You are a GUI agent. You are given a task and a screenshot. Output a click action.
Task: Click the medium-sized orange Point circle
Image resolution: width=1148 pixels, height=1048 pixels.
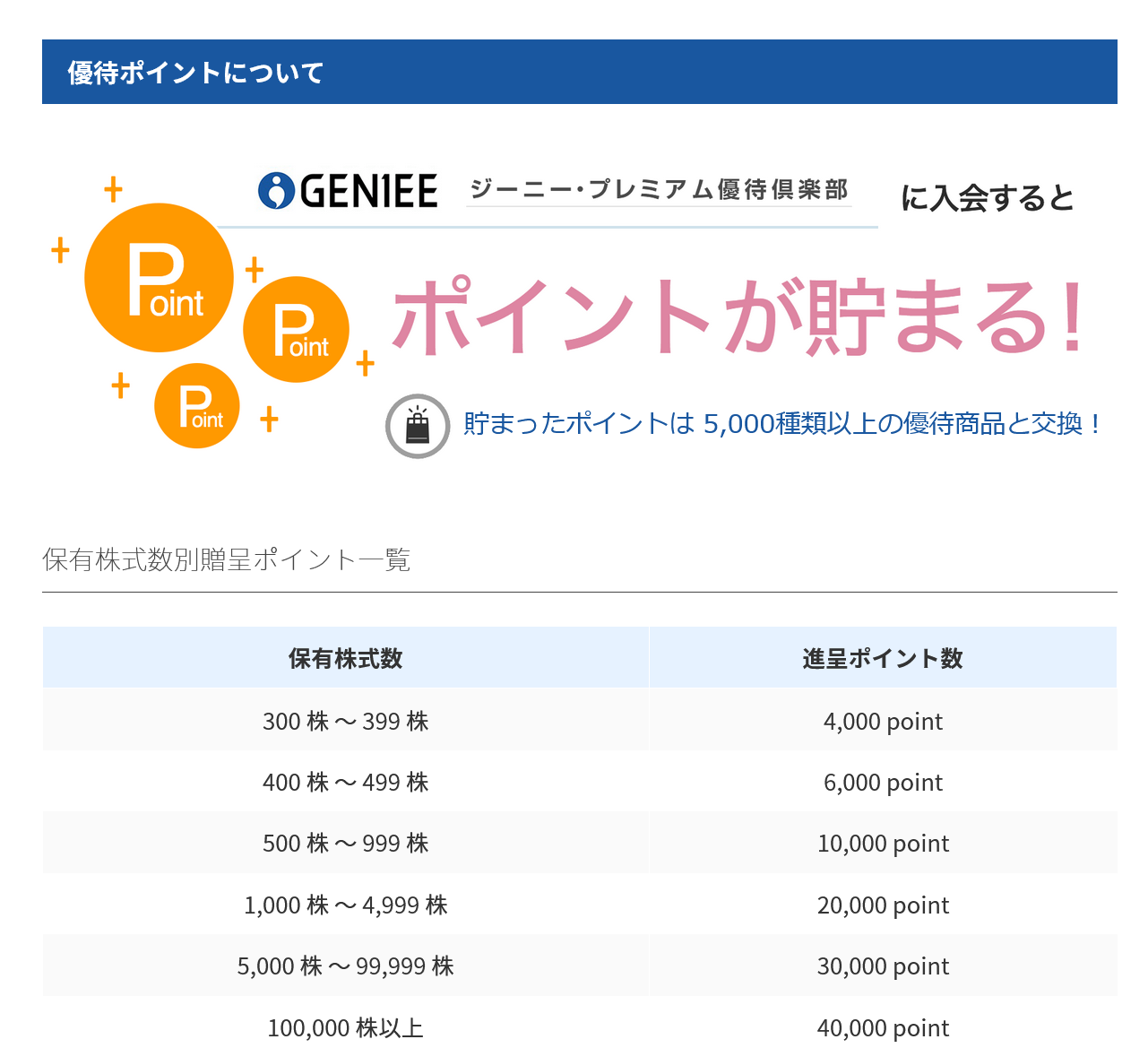point(296,330)
